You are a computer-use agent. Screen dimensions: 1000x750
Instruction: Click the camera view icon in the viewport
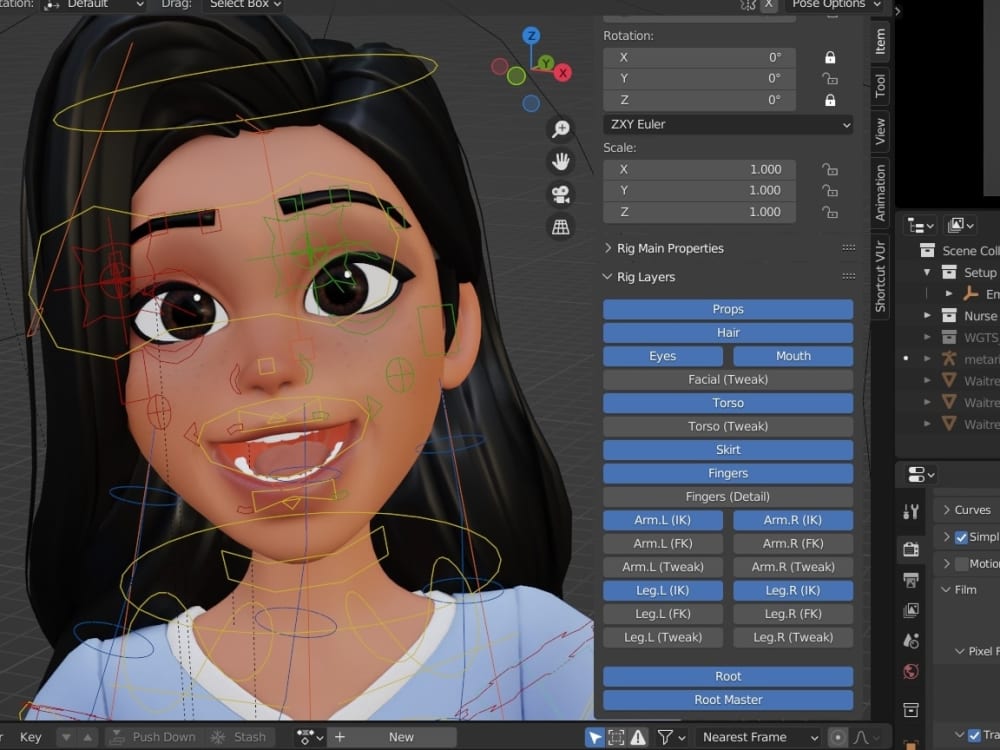tap(561, 196)
